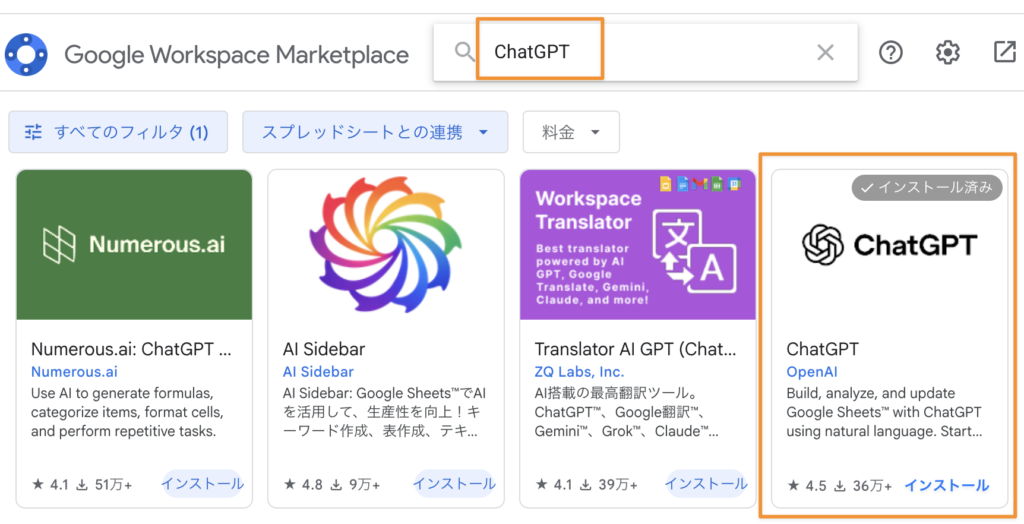Click the 36万+ download count

[x=863, y=485]
